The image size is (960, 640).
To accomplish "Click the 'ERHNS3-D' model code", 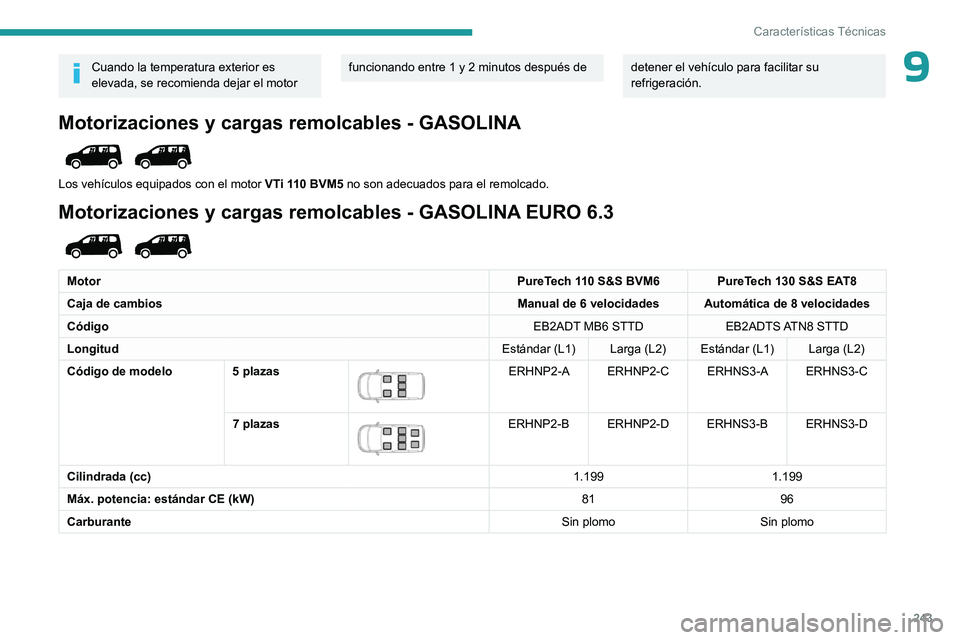I will click(836, 424).
